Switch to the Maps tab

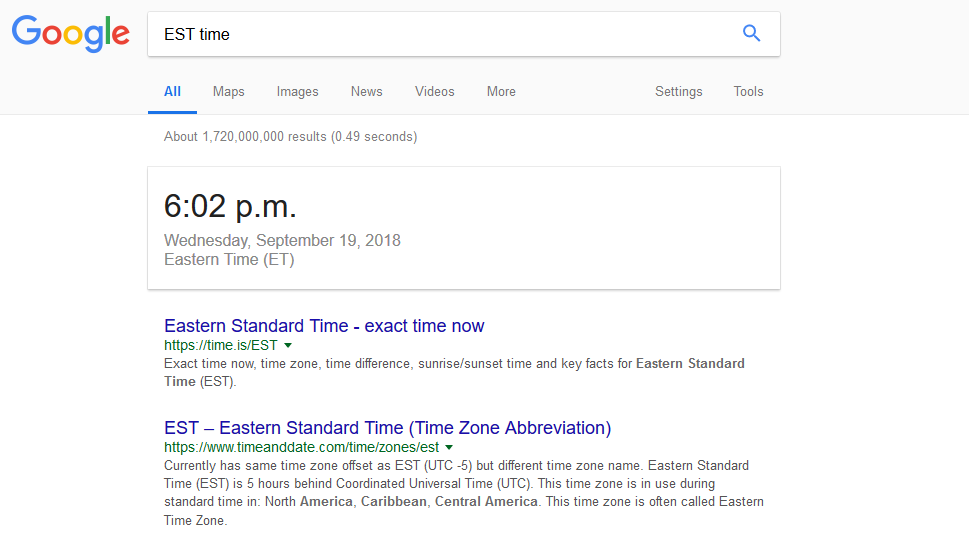click(x=228, y=91)
